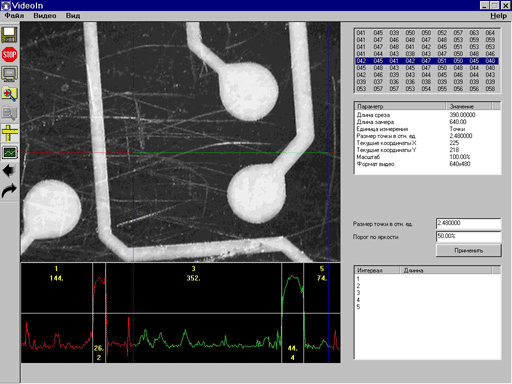Select the Длина среза parameter row
This screenshot has height=384, width=512.
tap(427, 115)
